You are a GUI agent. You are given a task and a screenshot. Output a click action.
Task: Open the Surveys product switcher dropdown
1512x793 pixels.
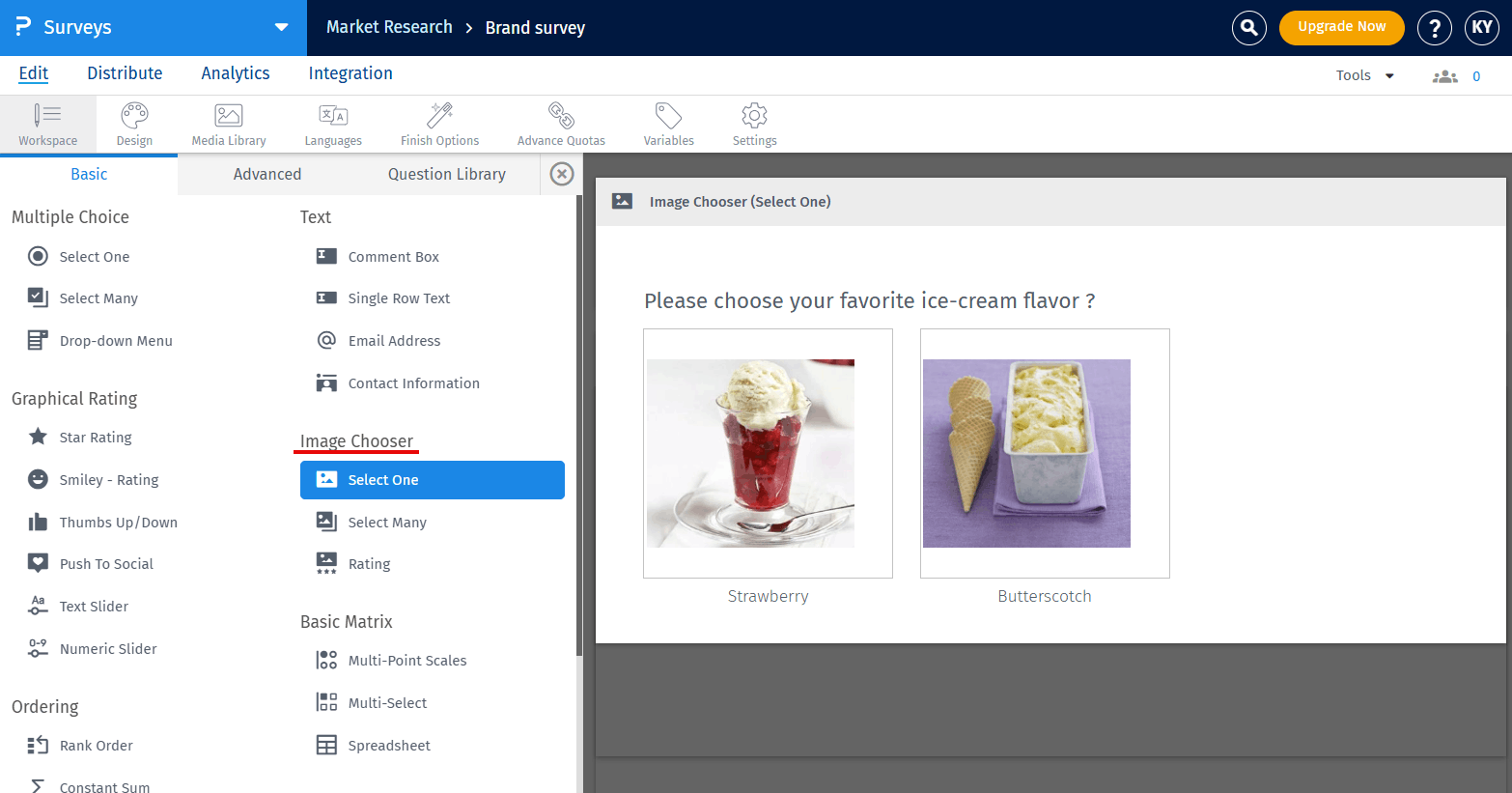[279, 28]
